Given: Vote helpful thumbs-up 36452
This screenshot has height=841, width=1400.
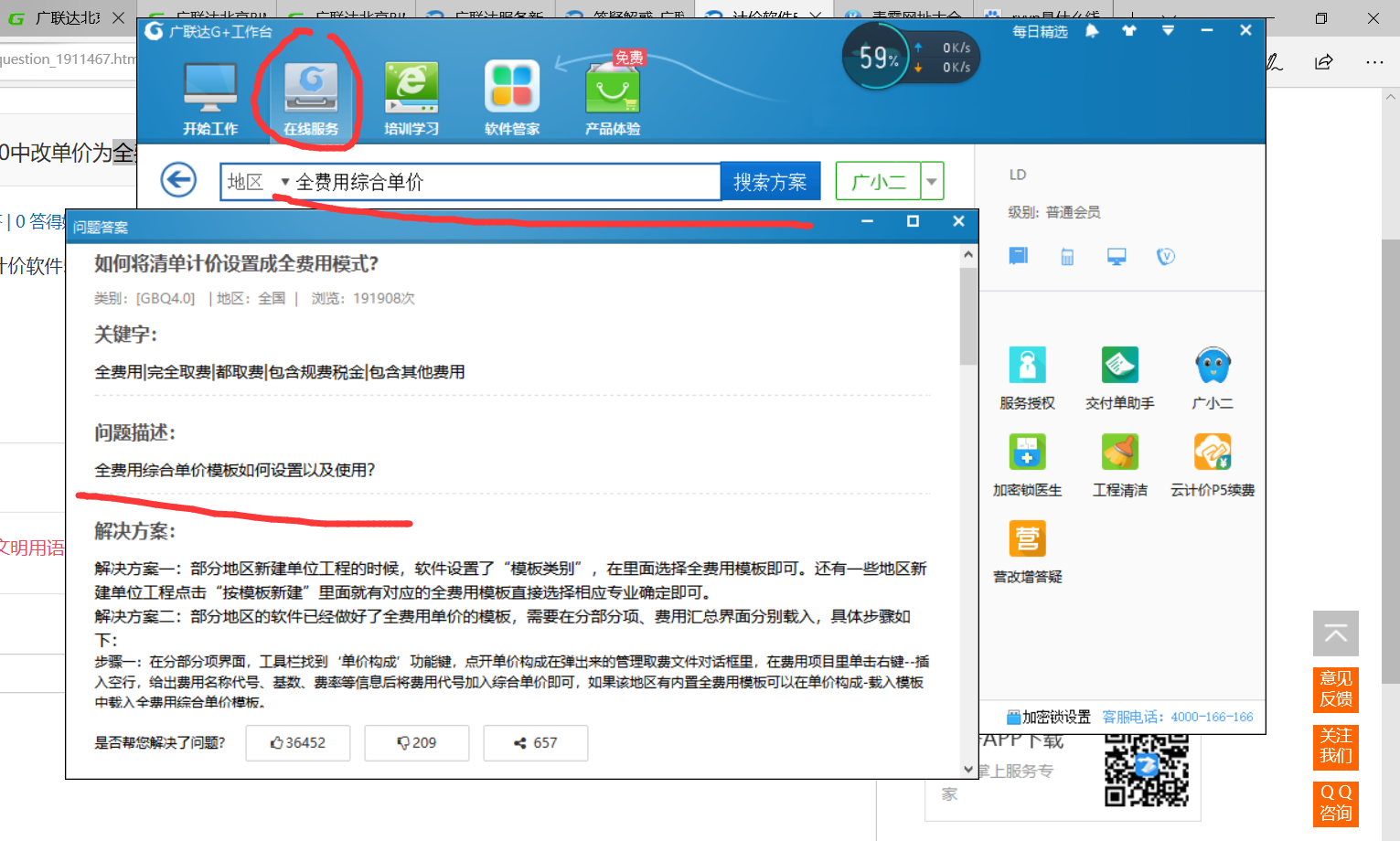Looking at the screenshot, I should pos(298,743).
